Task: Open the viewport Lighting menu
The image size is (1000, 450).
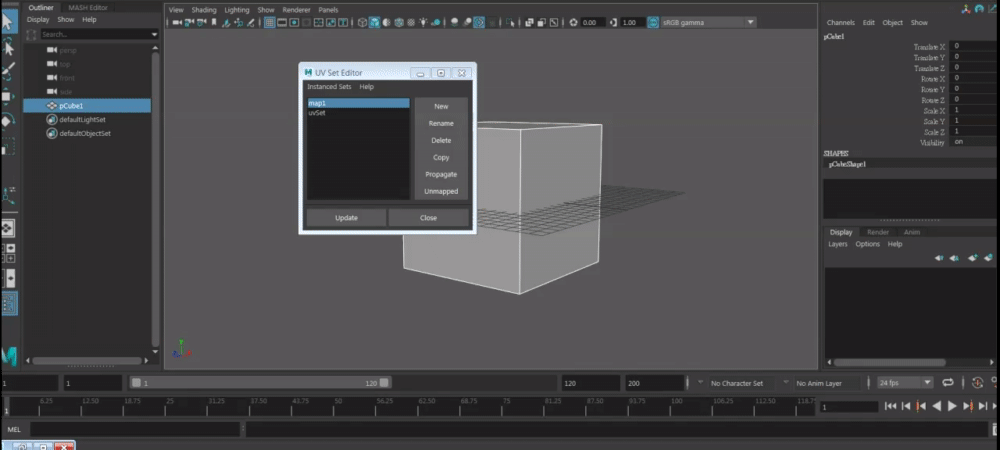Action: pyautogui.click(x=237, y=10)
